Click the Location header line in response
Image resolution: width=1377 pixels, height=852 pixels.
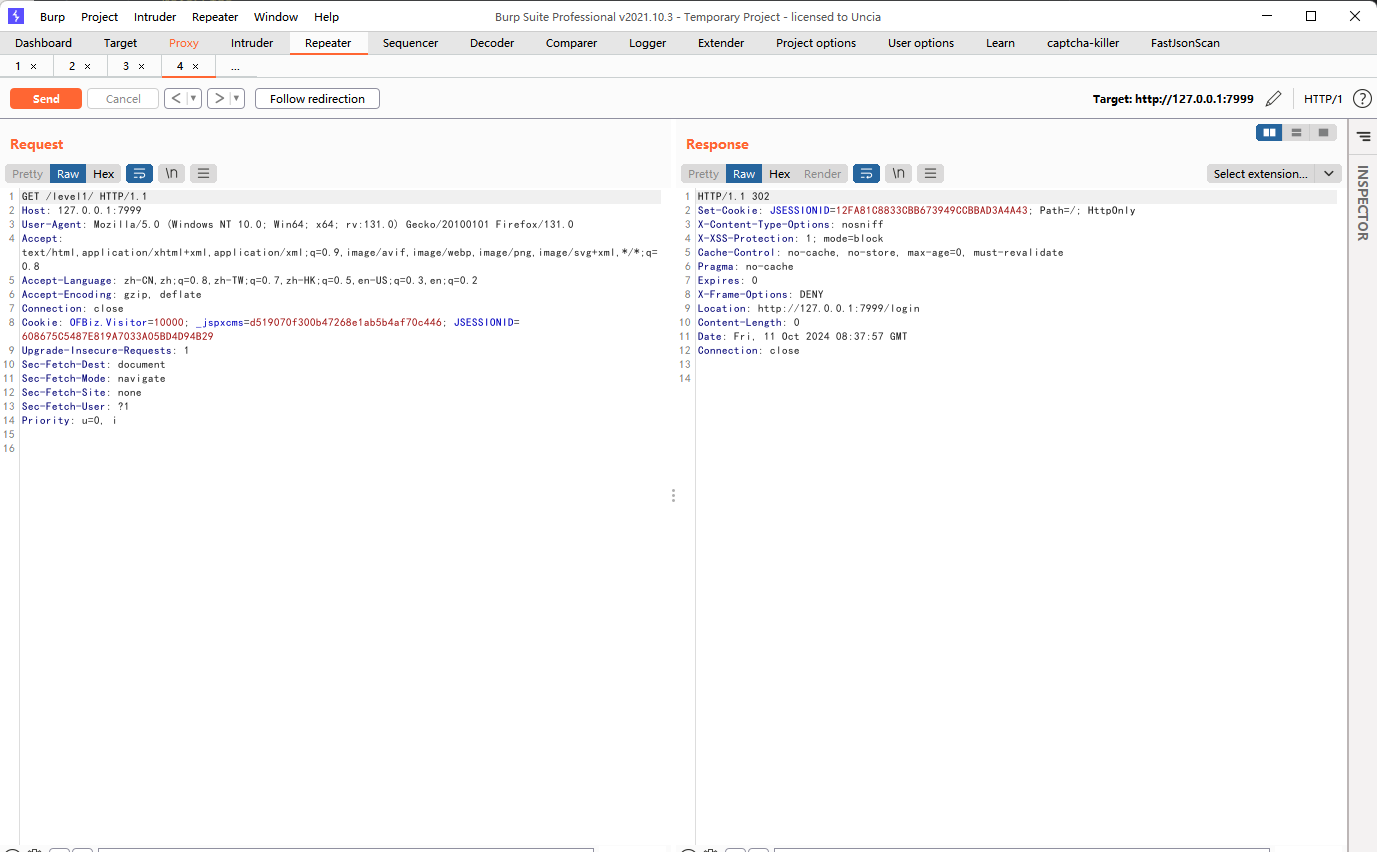coord(808,309)
